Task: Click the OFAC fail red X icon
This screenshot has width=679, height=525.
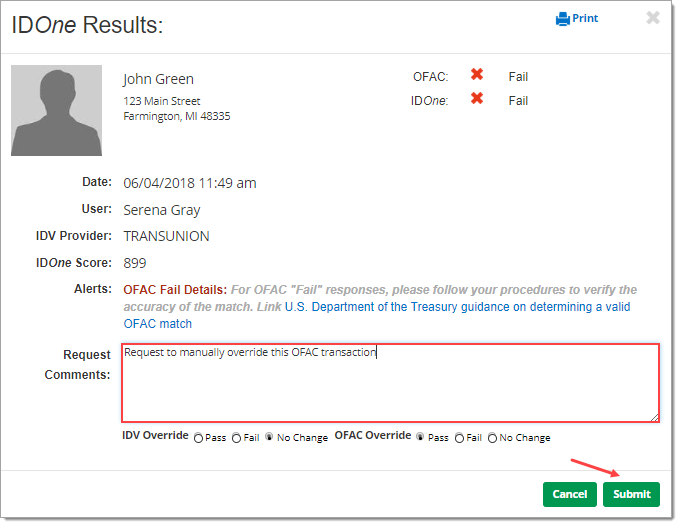Action: click(477, 75)
